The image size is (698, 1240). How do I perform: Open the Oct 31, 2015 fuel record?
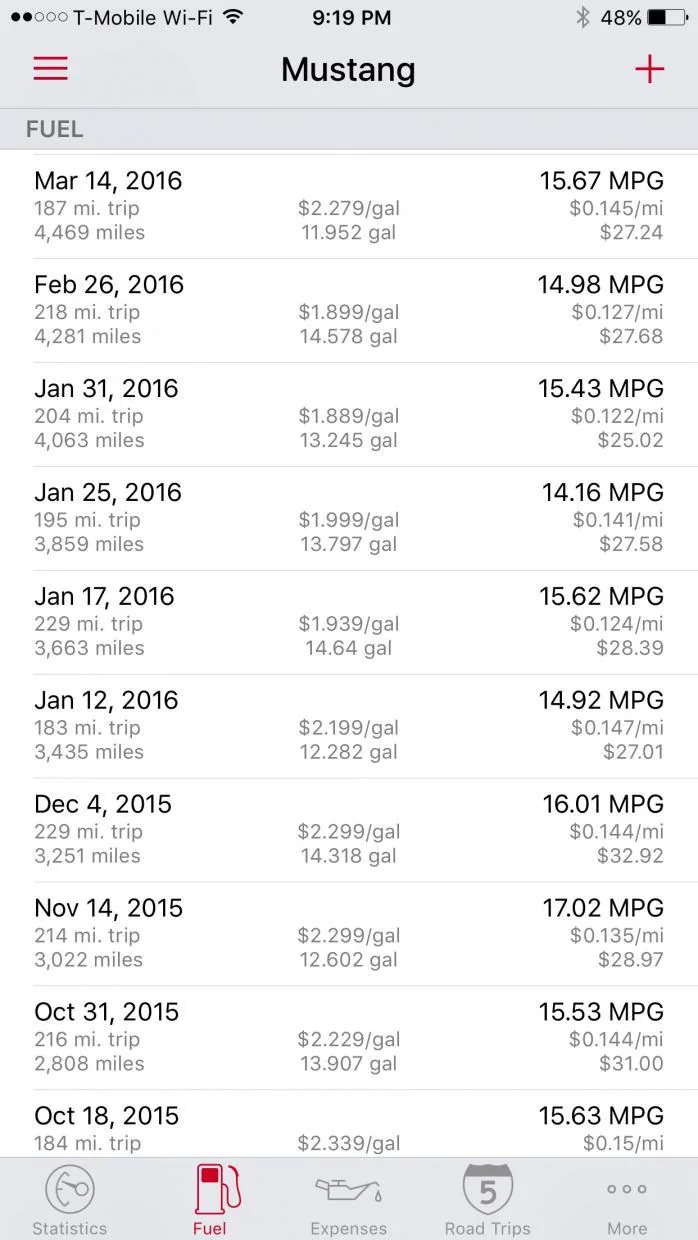(349, 1039)
